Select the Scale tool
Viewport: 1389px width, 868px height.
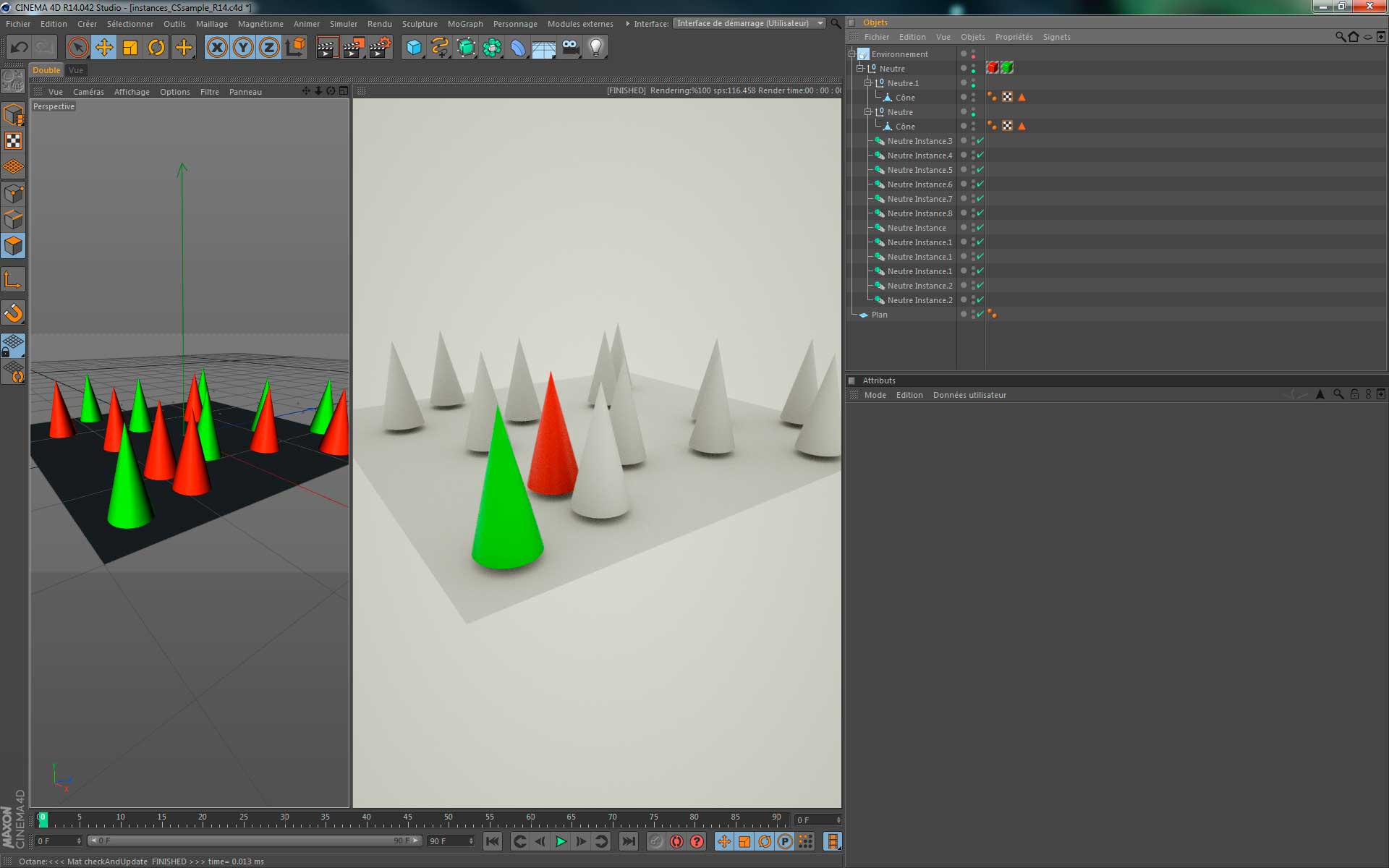click(130, 48)
